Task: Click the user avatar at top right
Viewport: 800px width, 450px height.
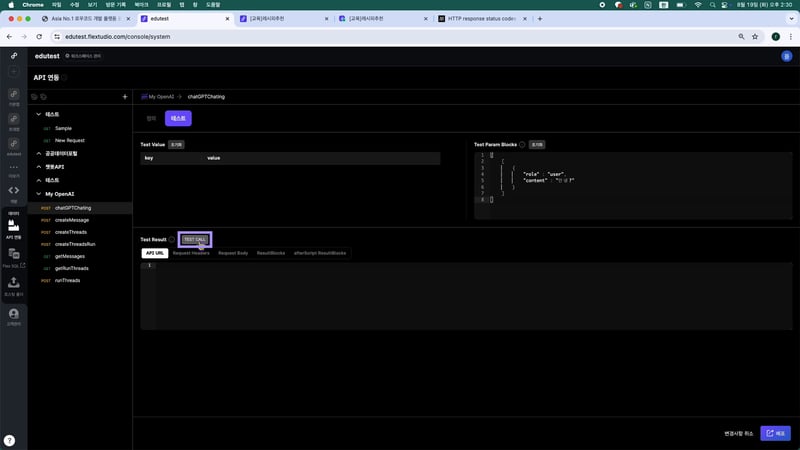Action: point(785,56)
